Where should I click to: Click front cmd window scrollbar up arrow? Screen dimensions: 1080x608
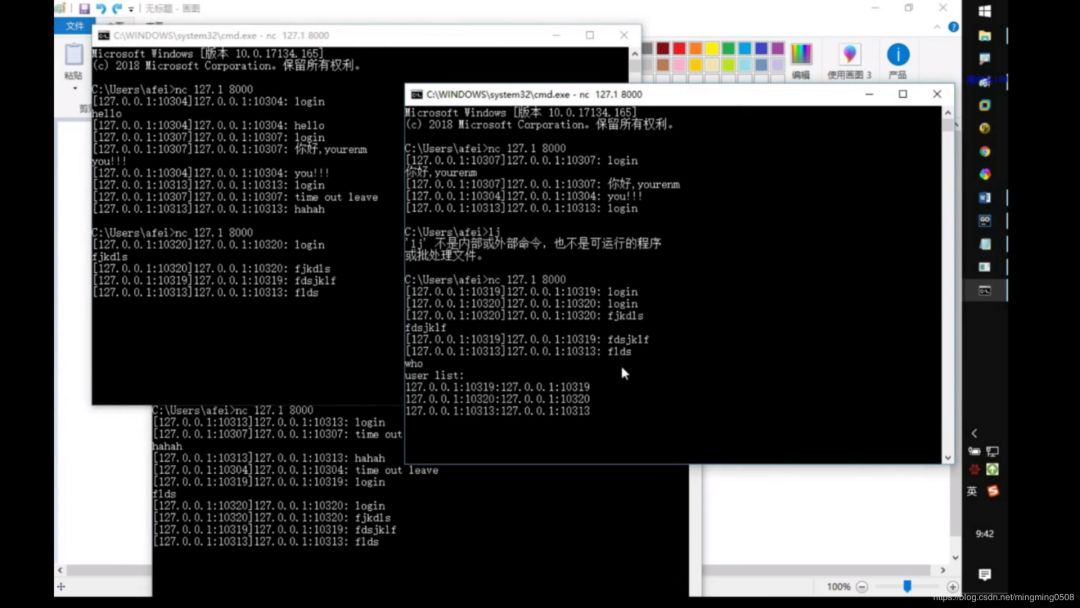(x=948, y=112)
